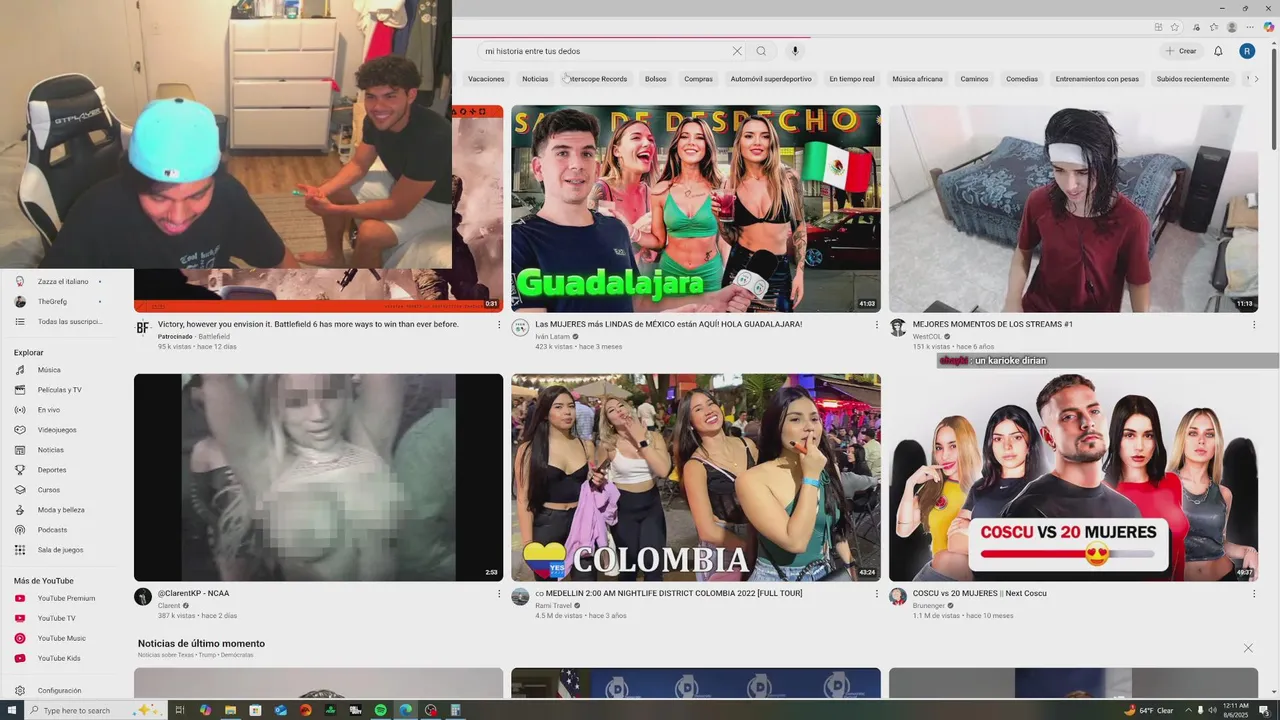Select the Bolsos filter chip
Screen dimensions: 1280x720
tap(656, 79)
